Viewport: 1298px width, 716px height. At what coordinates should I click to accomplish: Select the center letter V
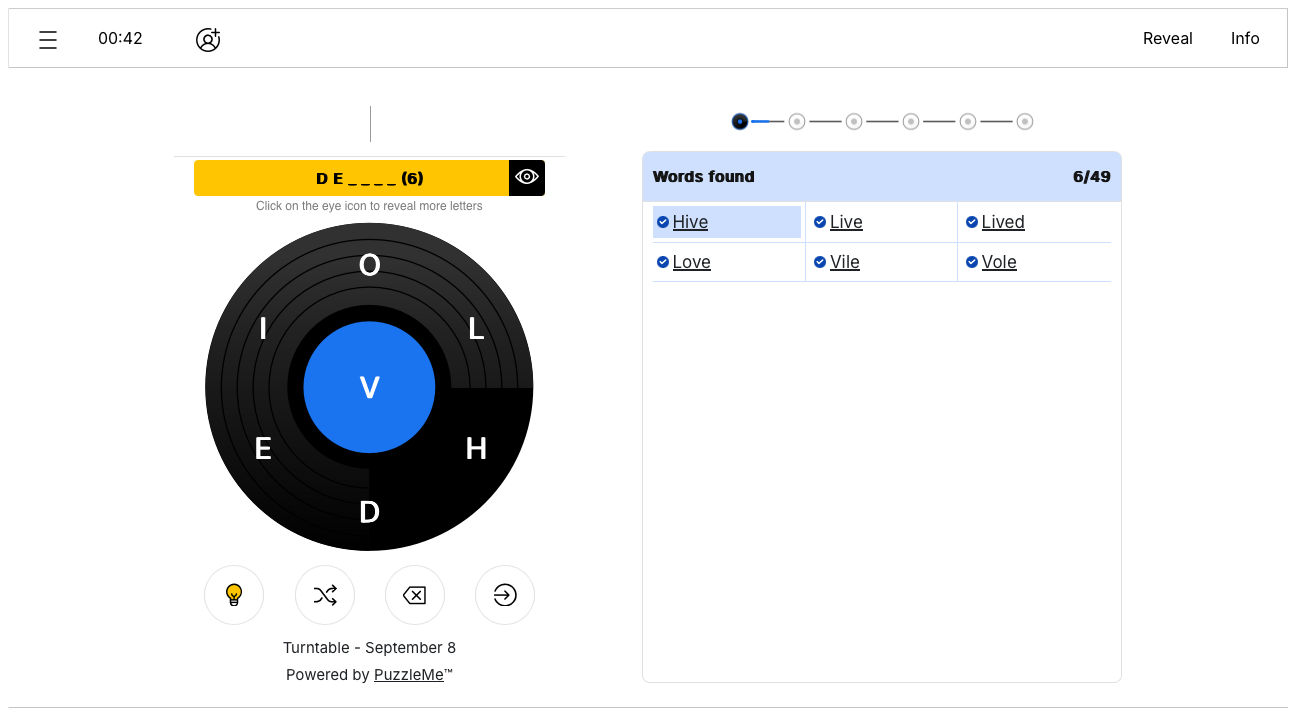point(369,387)
